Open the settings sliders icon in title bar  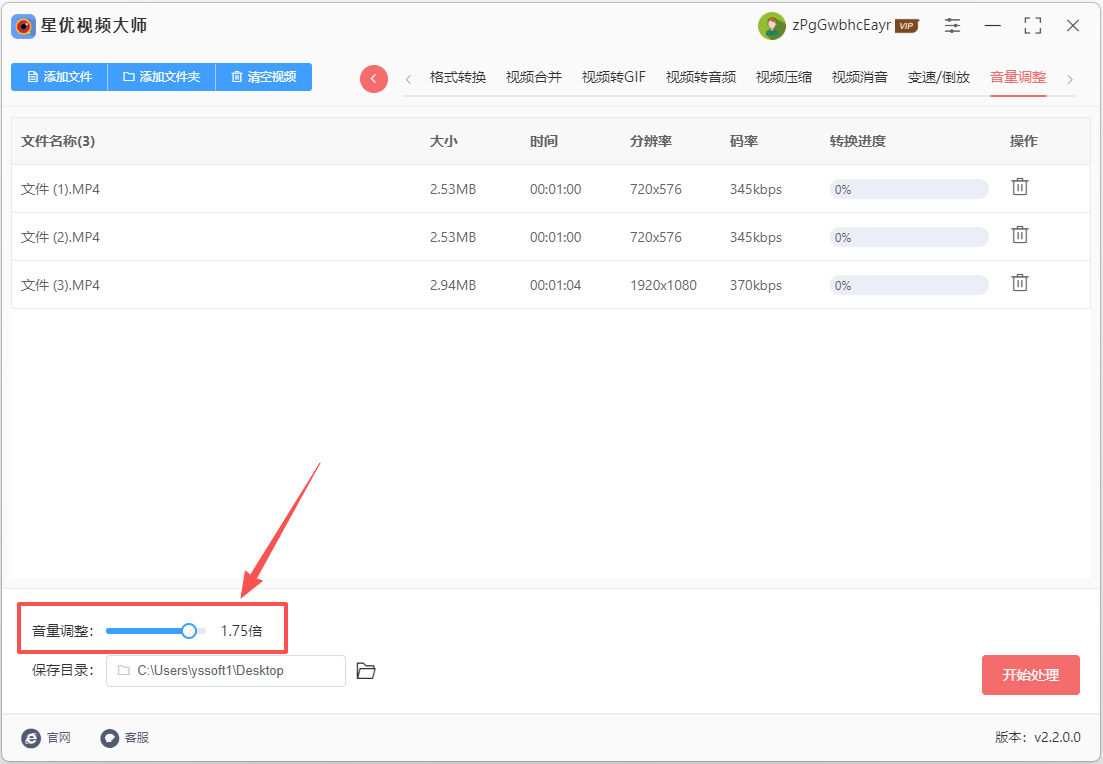[952, 26]
